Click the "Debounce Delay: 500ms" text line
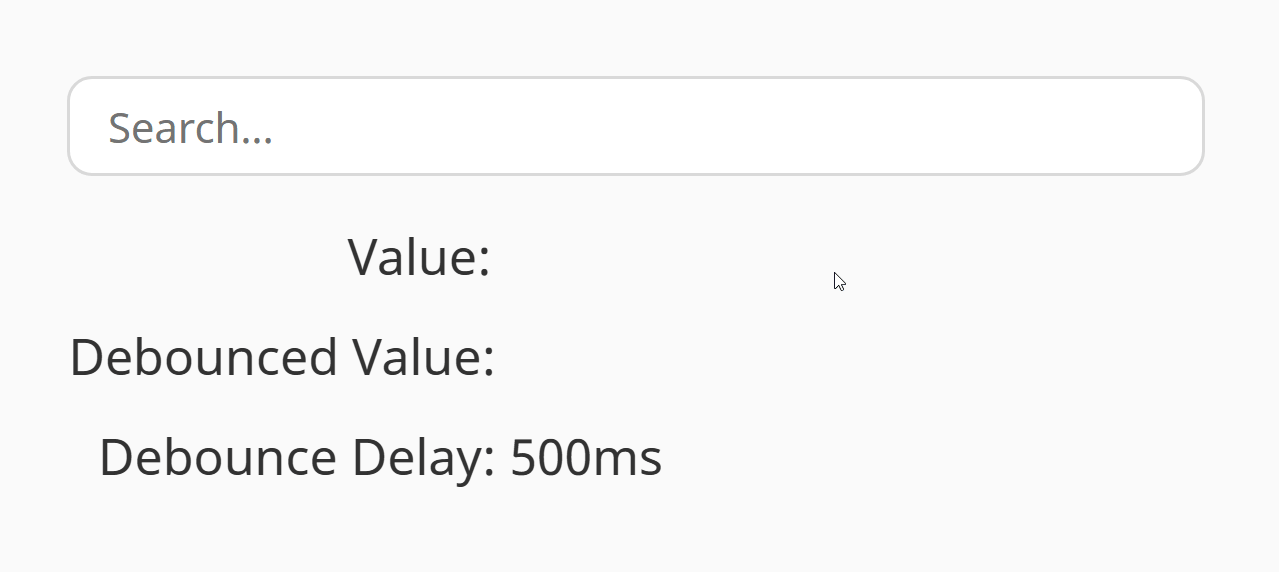1279x572 pixels. coord(380,458)
